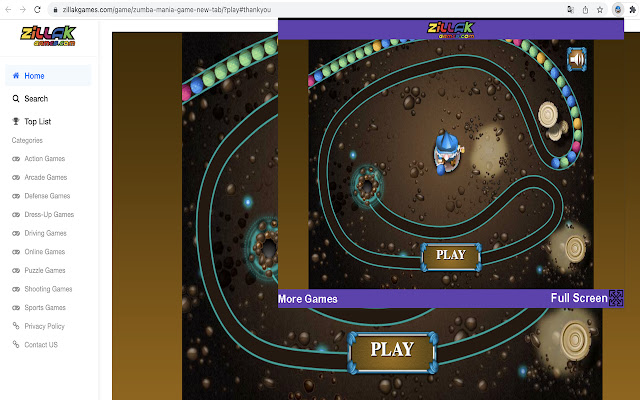The height and width of the screenshot is (400, 640).
Task: Mute the game with the speaker icon
Action: pos(576,60)
